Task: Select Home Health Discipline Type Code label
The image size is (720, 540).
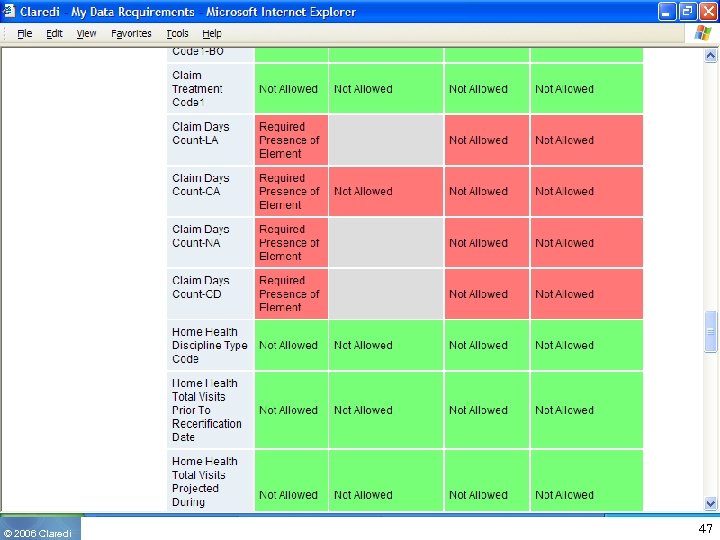Action: pyautogui.click(x=209, y=345)
